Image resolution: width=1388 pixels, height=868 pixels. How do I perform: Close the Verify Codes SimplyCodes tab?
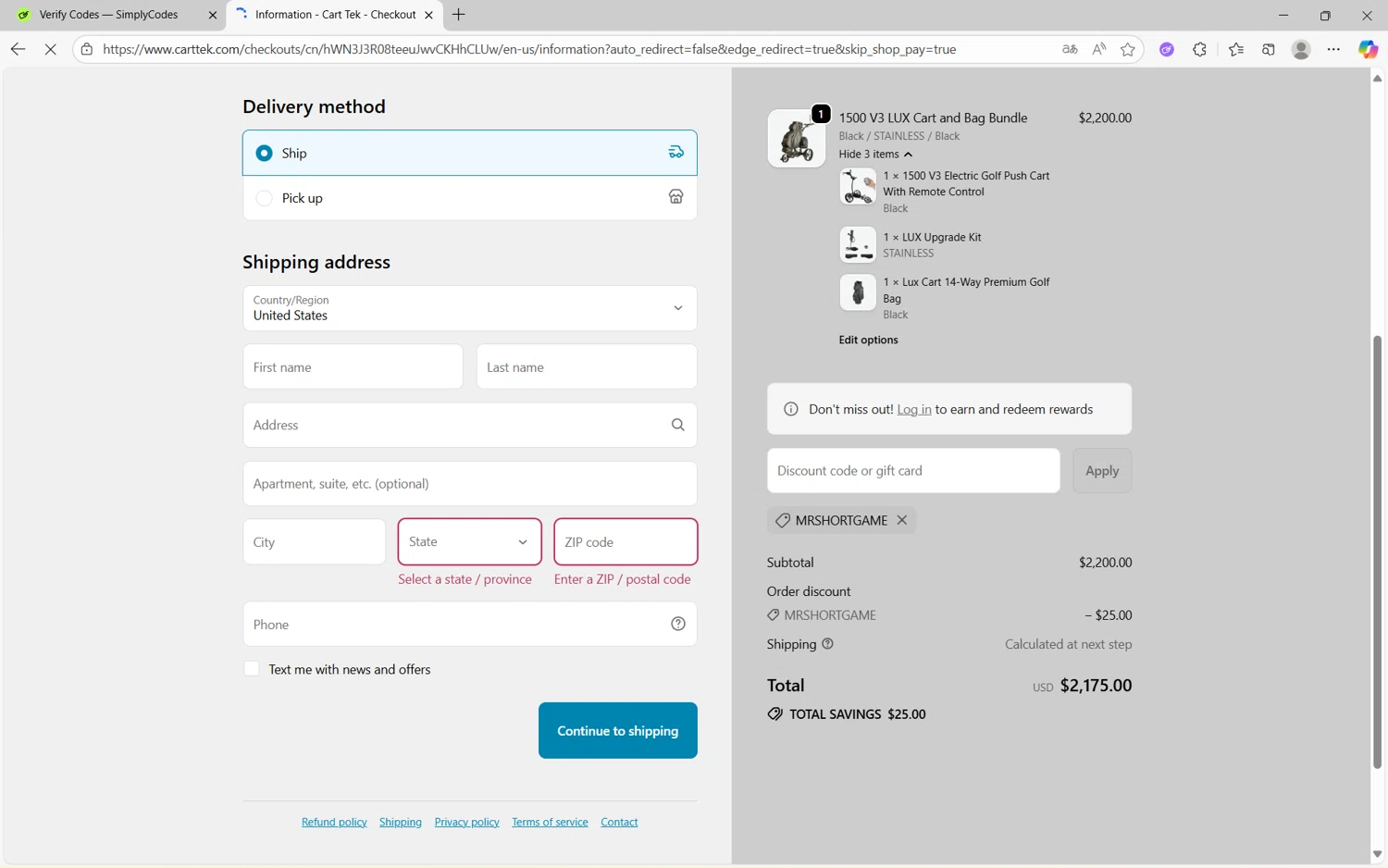tap(213, 15)
